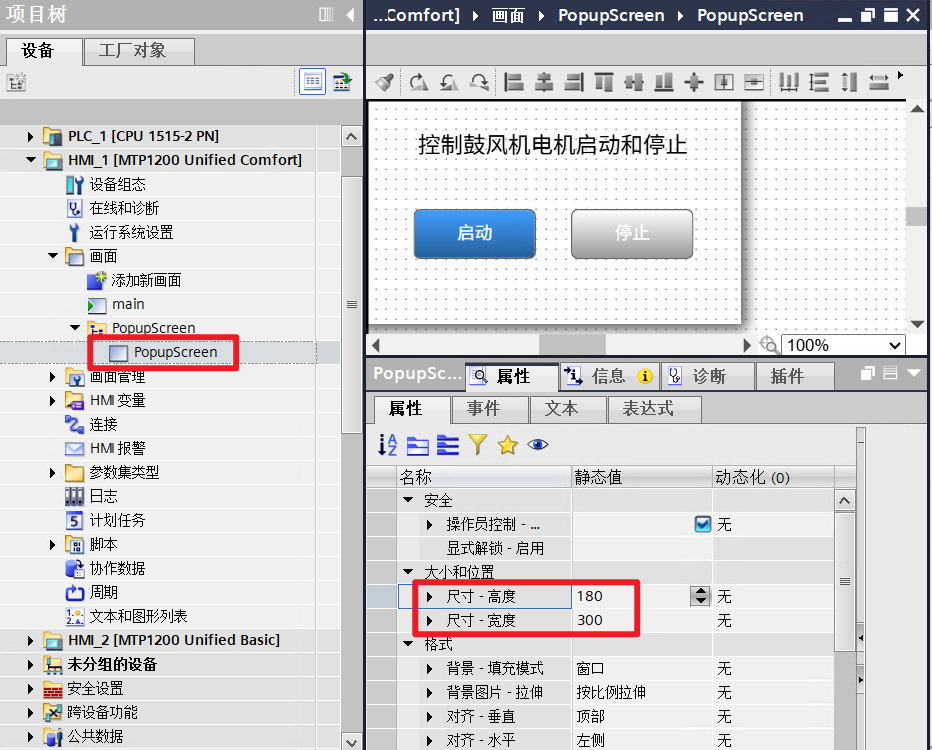Toggle the eye visibility icon in properties
Screen dimensions: 932x750
[538, 445]
